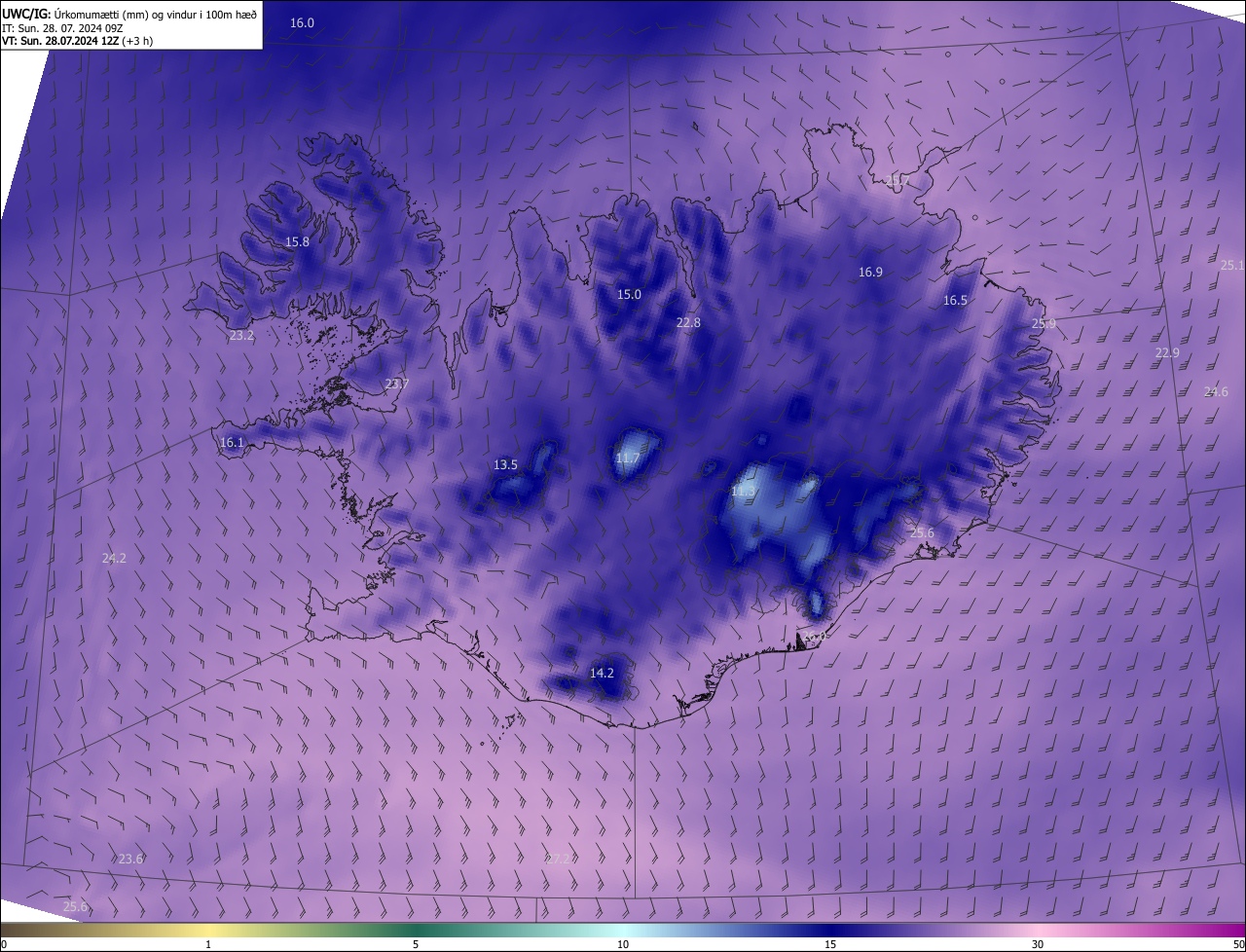Click the yellow section of the colour scale
The height and width of the screenshot is (952, 1246).
pyautogui.click(x=208, y=931)
